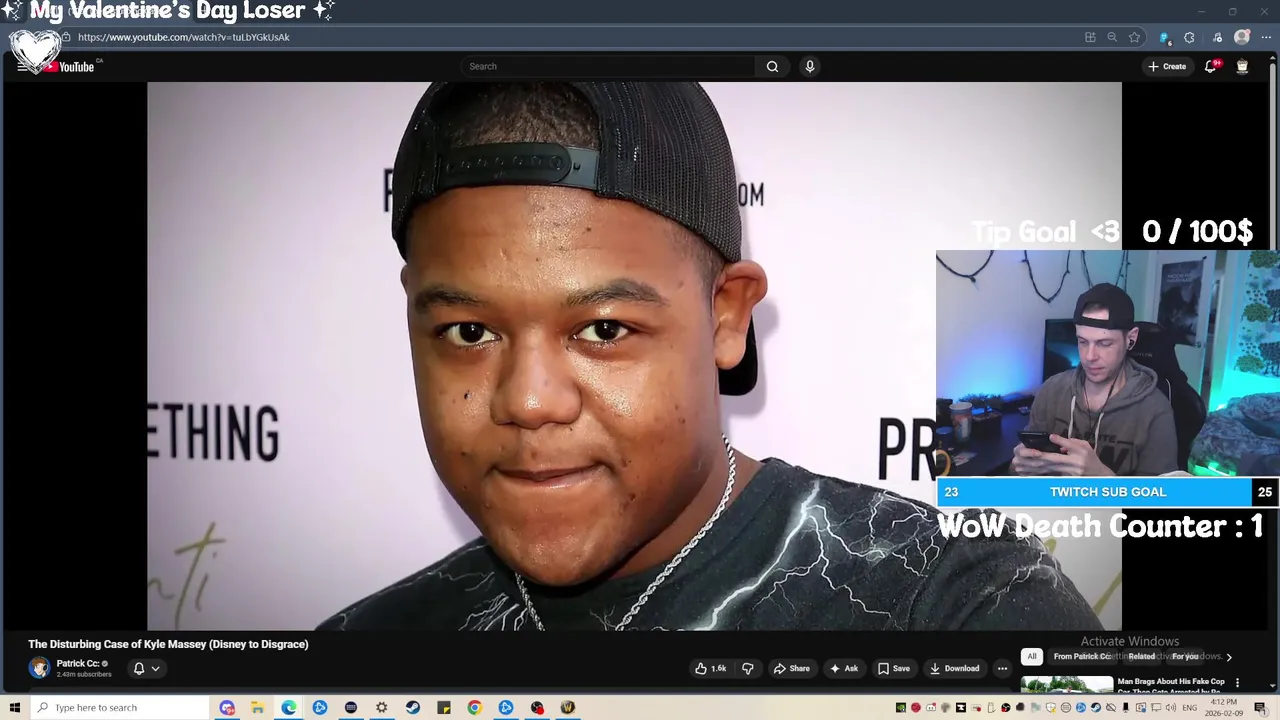Open World of Warcraft taskbar icon
Image resolution: width=1280 pixels, height=720 pixels.
pyautogui.click(x=568, y=707)
